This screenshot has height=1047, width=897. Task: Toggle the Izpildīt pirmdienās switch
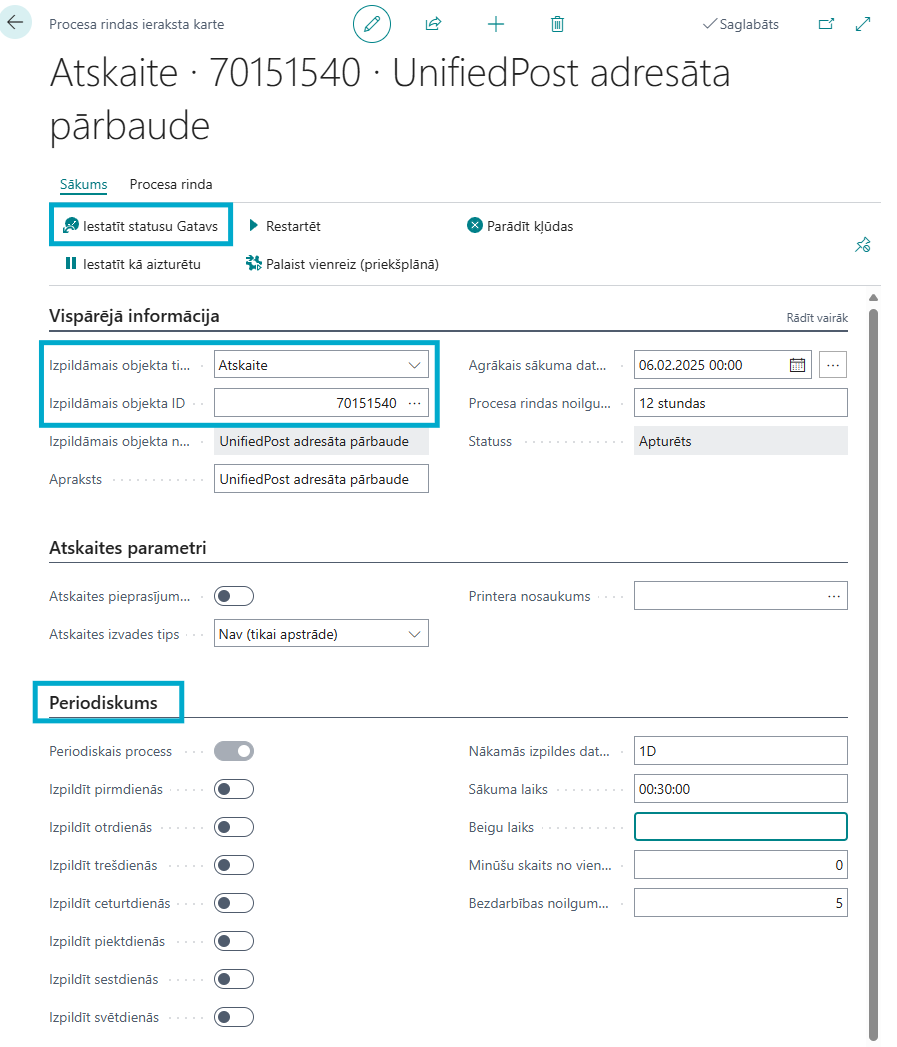[x=234, y=789]
